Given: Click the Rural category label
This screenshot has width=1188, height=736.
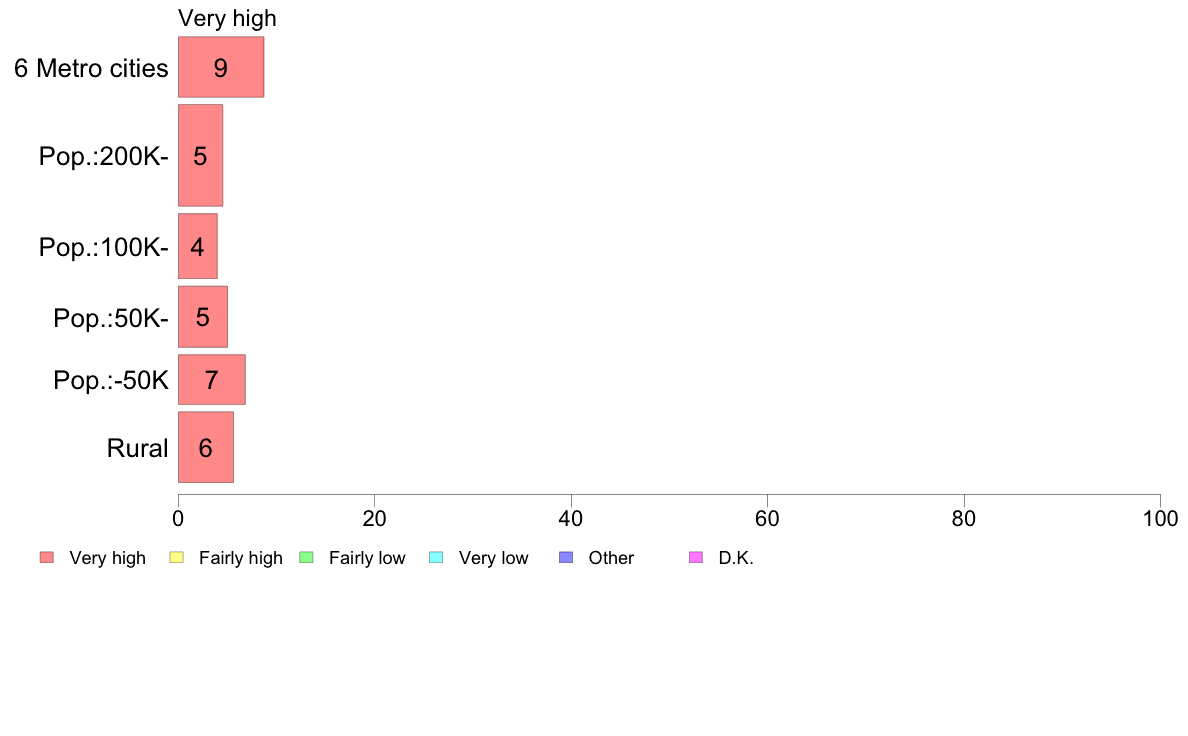Looking at the screenshot, I should [x=137, y=448].
